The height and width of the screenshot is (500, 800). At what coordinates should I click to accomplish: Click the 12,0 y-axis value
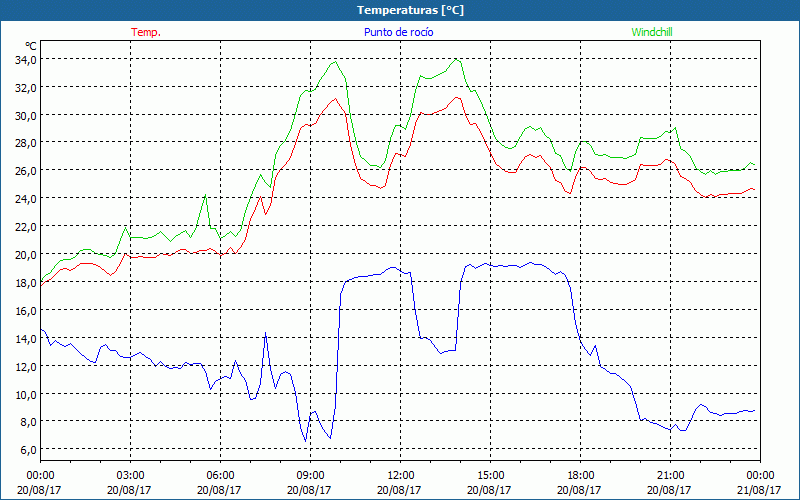pyautogui.click(x=26, y=366)
